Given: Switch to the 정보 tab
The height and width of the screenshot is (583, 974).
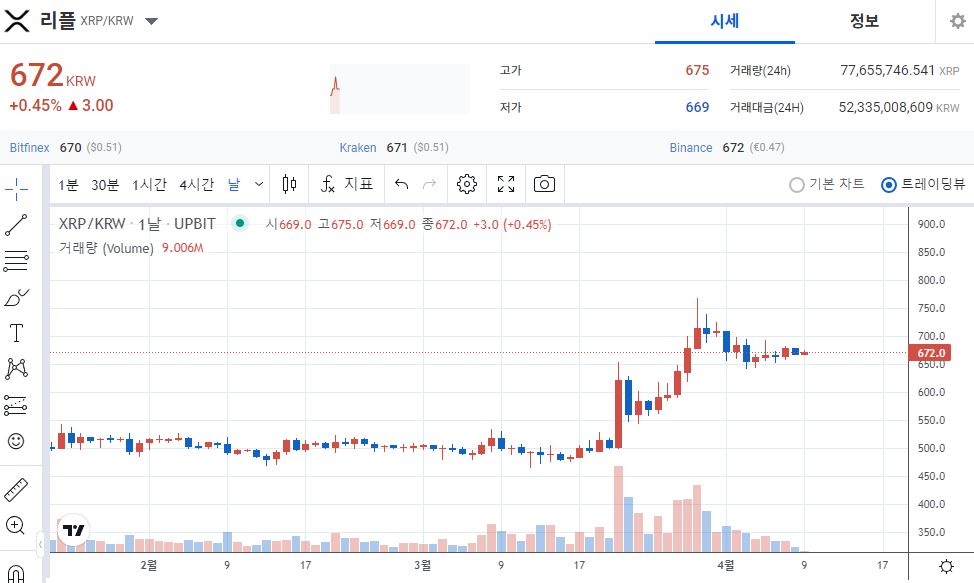Looking at the screenshot, I should [x=864, y=21].
